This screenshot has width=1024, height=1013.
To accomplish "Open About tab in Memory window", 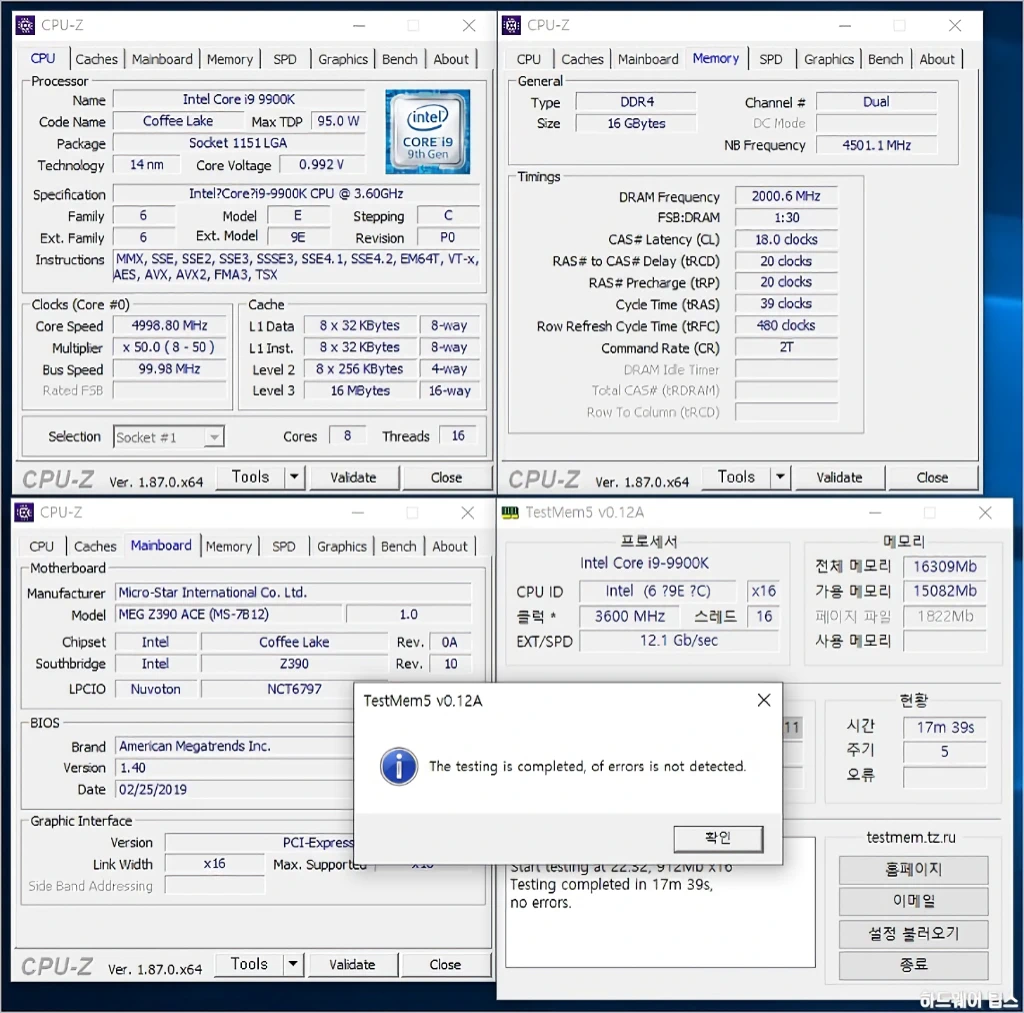I will [x=936, y=59].
